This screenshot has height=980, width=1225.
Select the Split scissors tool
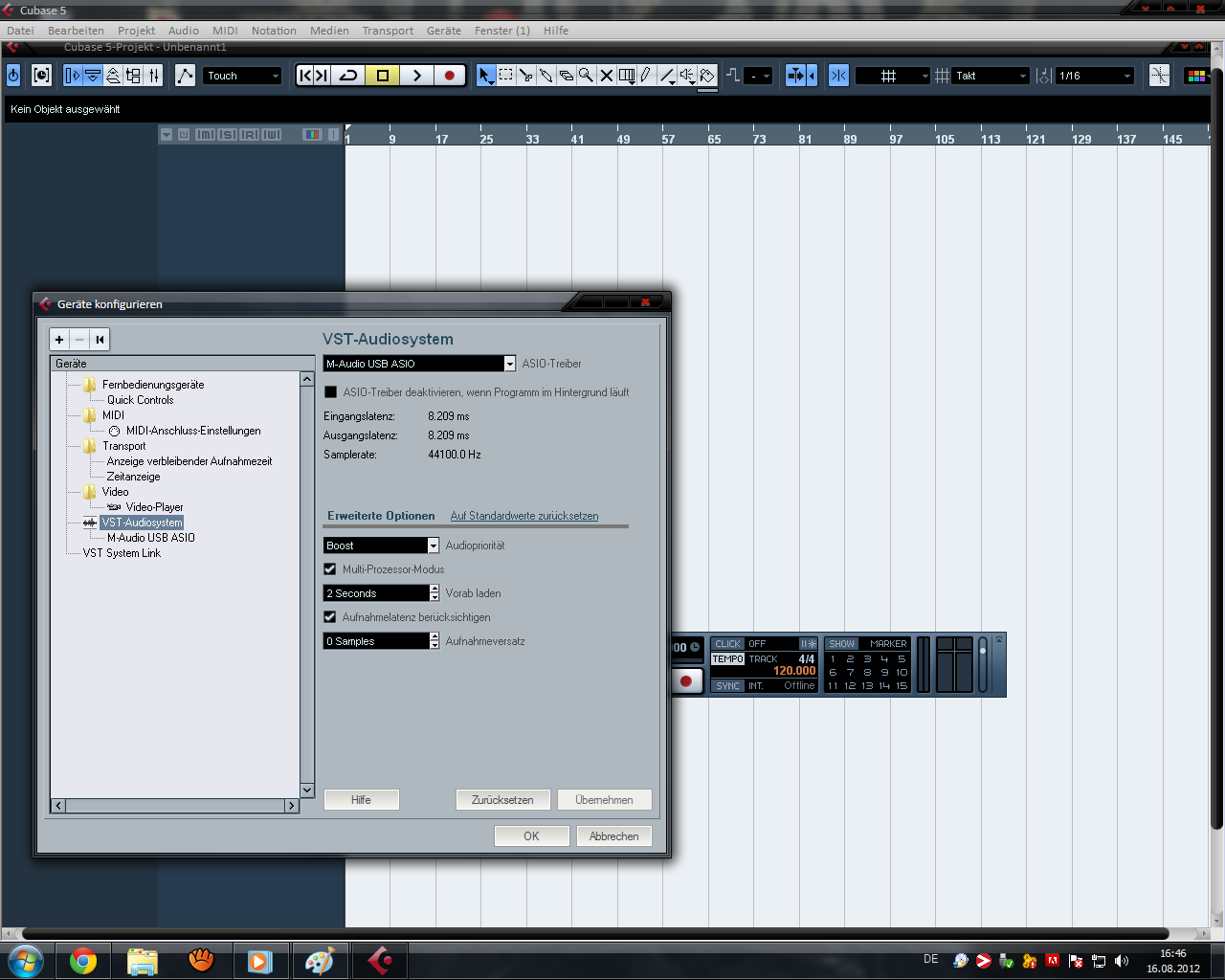coord(525,75)
